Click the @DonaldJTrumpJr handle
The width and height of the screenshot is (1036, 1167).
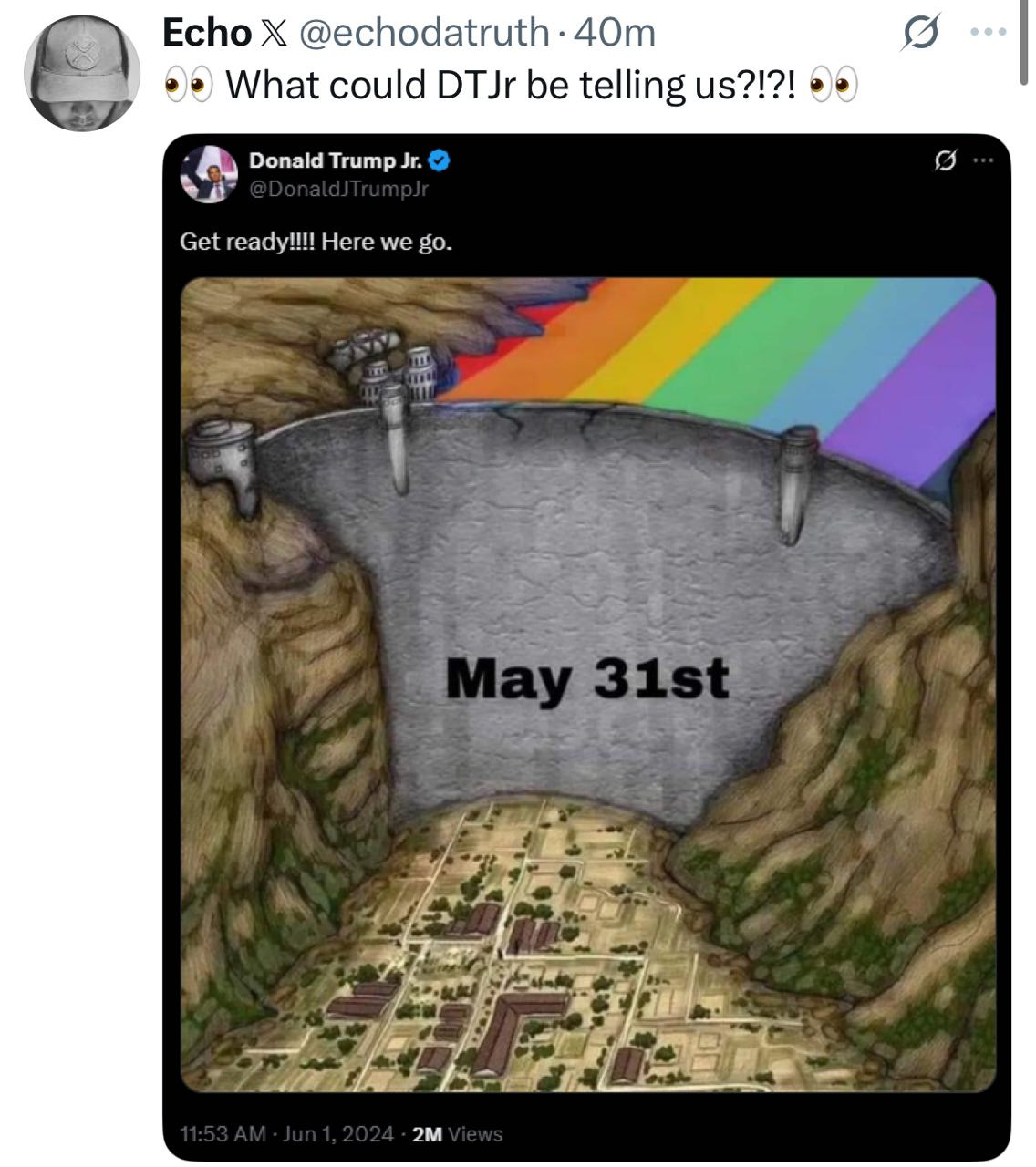click(338, 189)
